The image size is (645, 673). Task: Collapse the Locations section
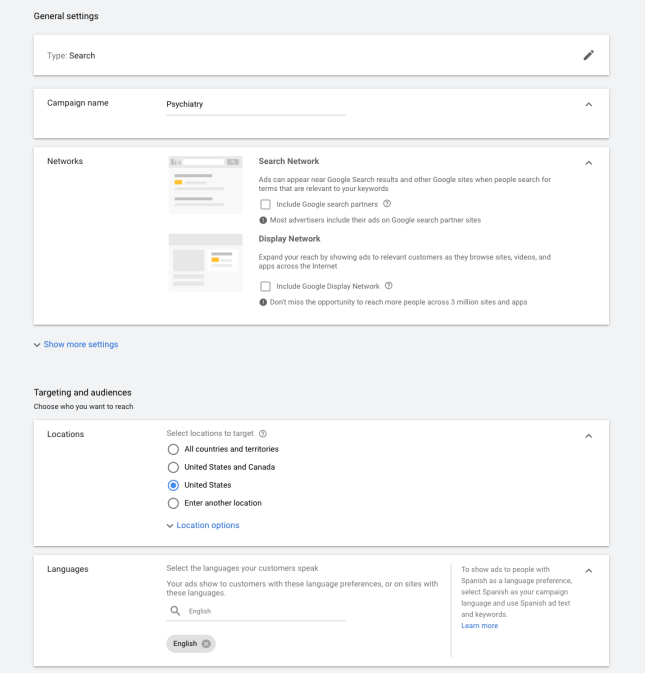(x=589, y=436)
